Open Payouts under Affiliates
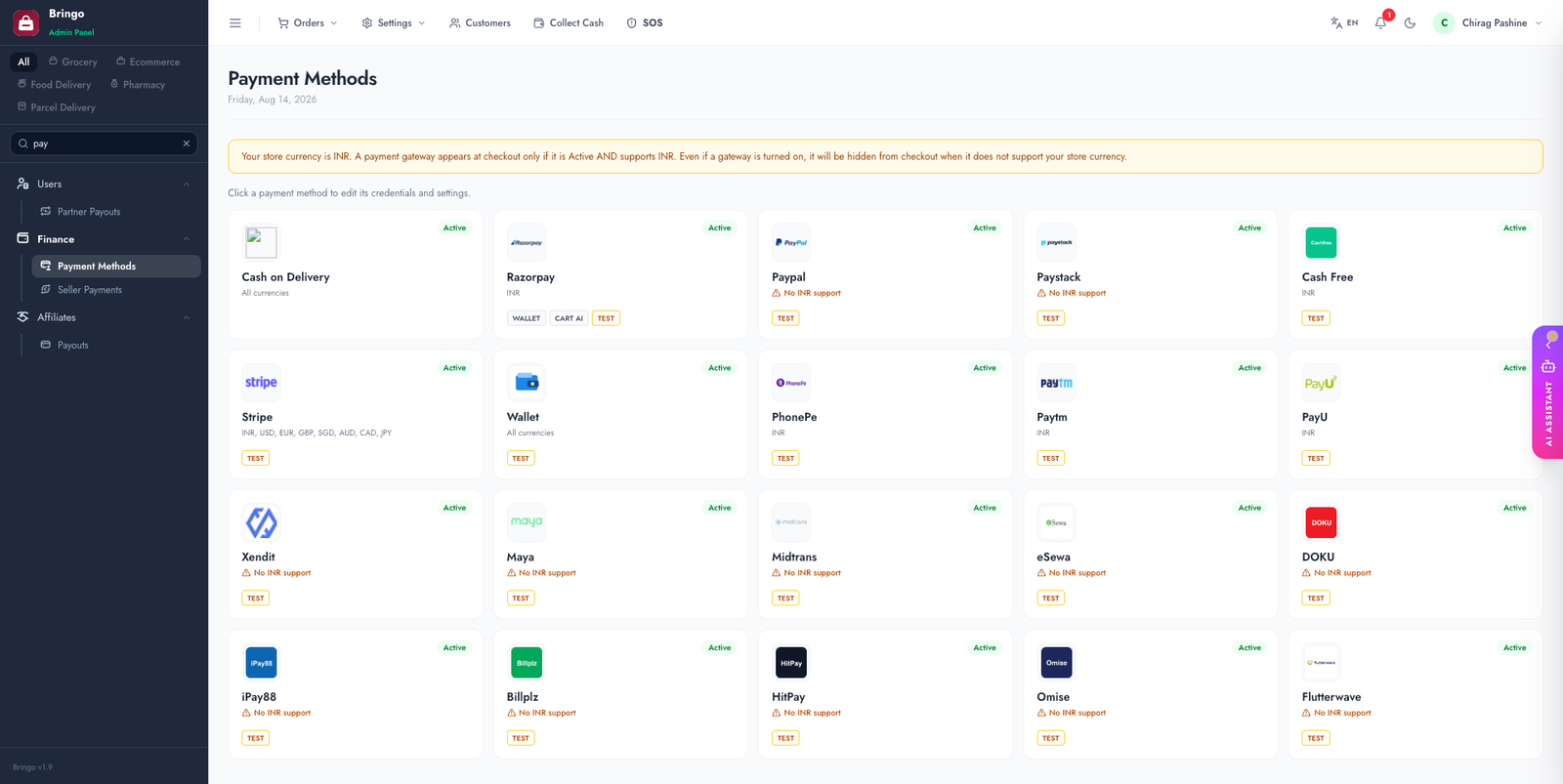Viewport: 1563px width, 784px height. [x=116, y=346]
